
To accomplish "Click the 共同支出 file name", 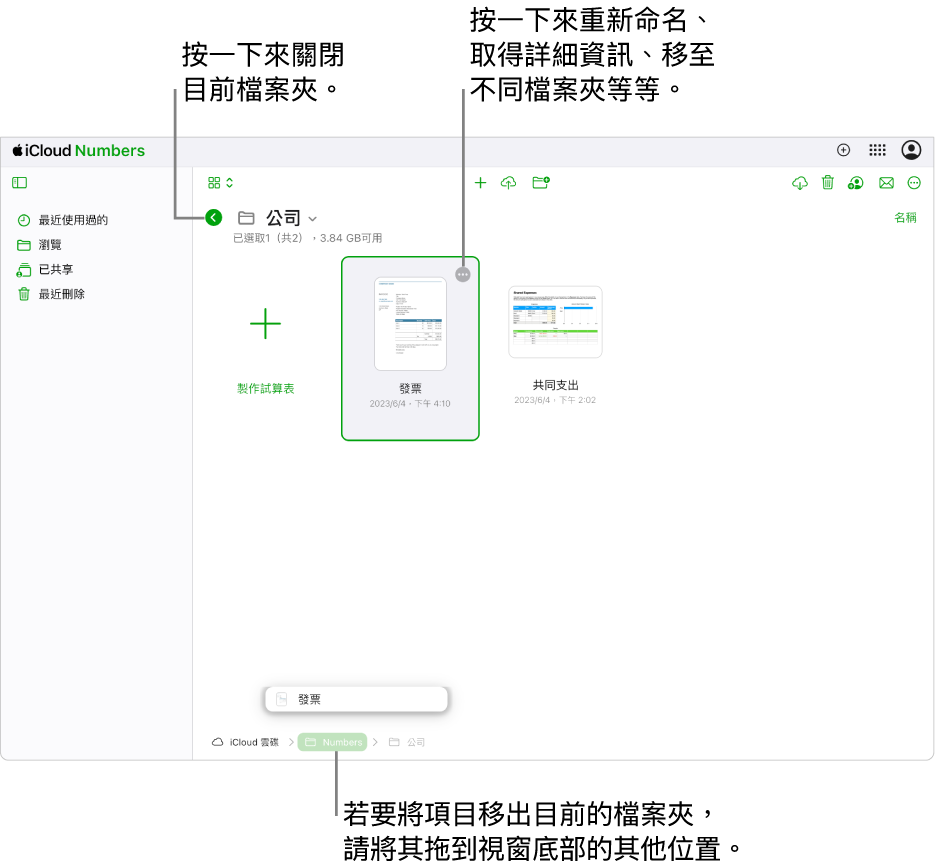I will [555, 385].
